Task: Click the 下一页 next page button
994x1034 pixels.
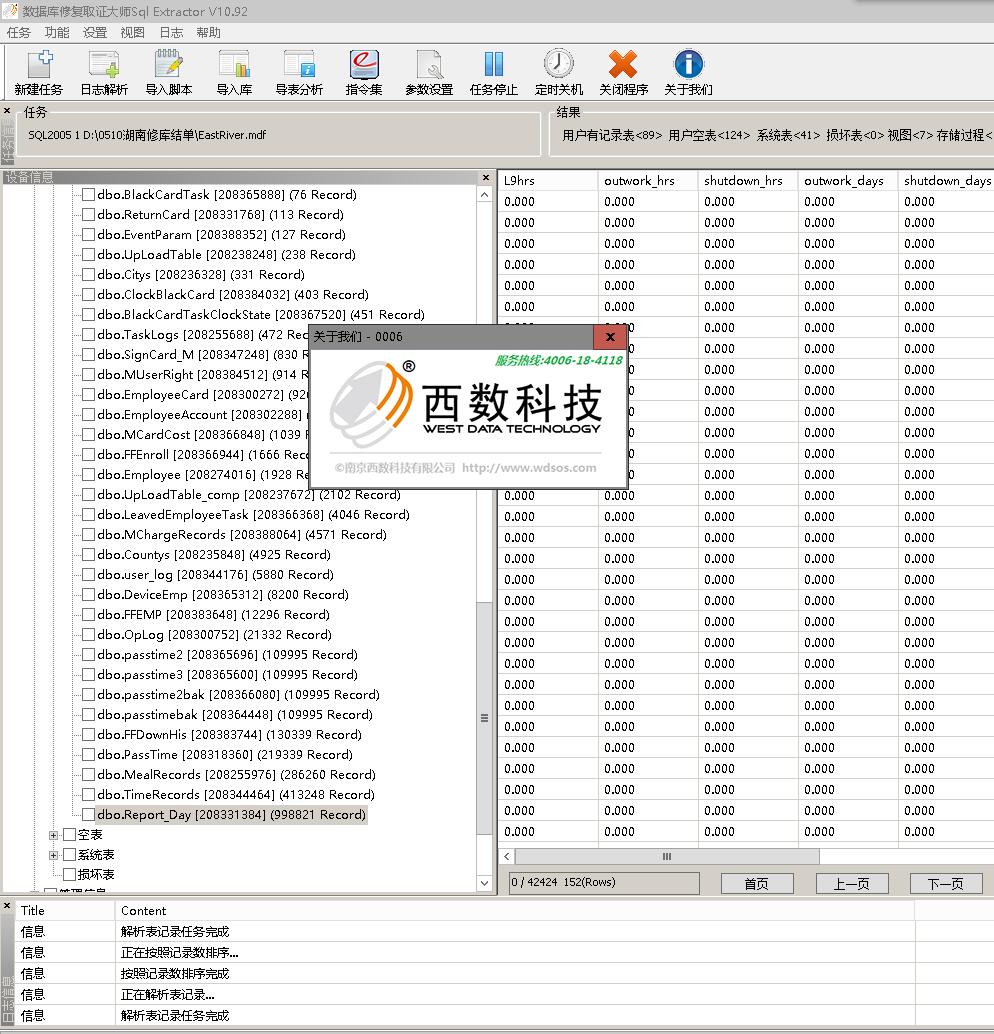Action: pyautogui.click(x=946, y=884)
